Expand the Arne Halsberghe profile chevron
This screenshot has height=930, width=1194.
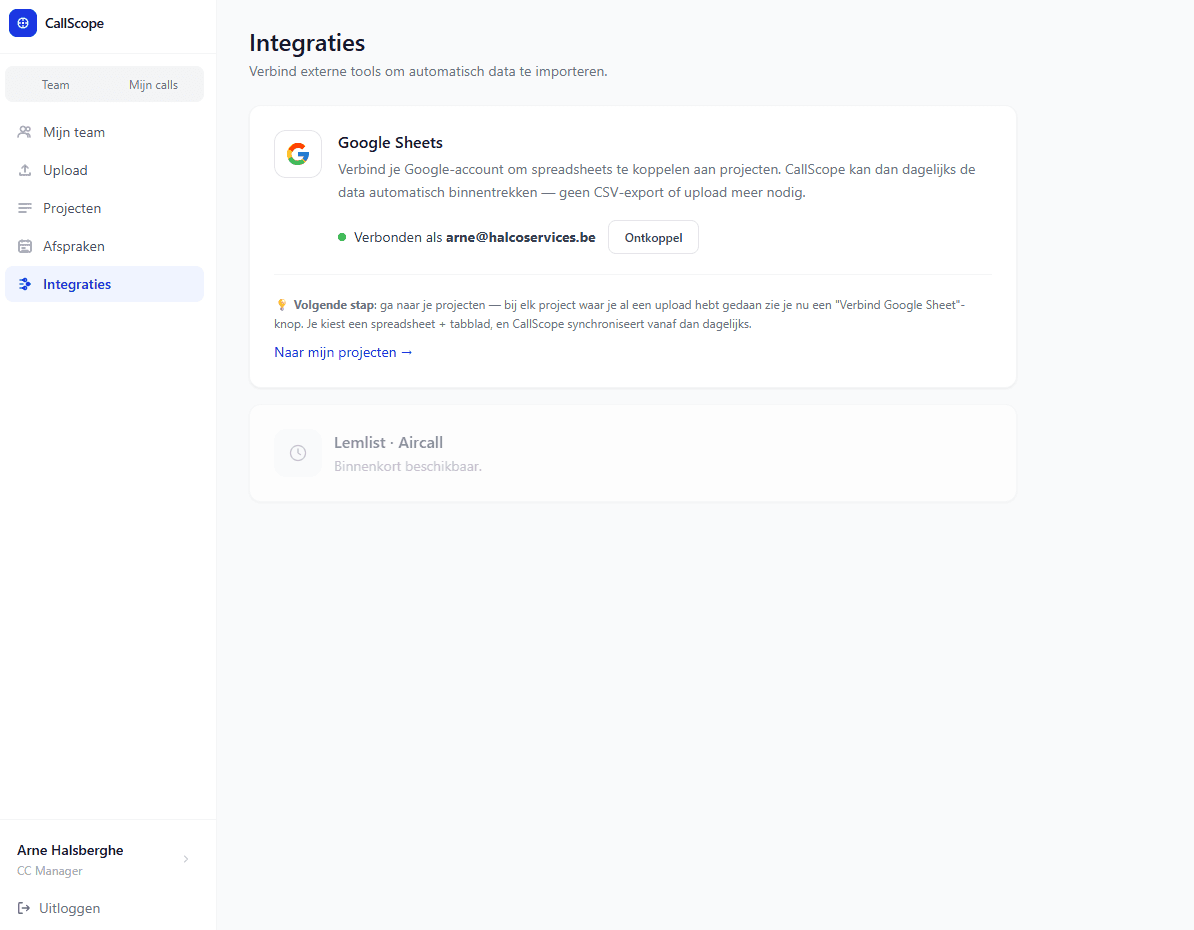click(186, 859)
